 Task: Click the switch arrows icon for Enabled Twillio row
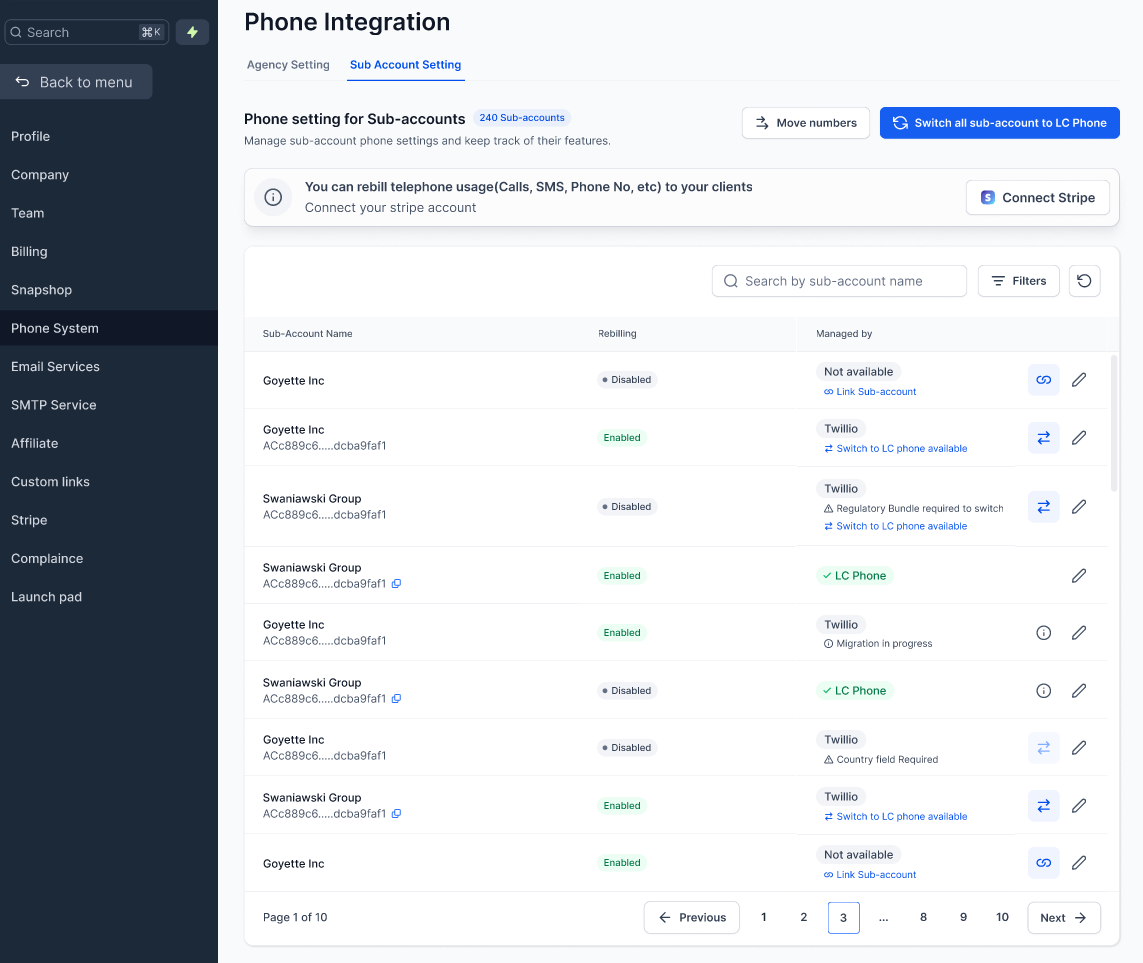[x=1043, y=437]
